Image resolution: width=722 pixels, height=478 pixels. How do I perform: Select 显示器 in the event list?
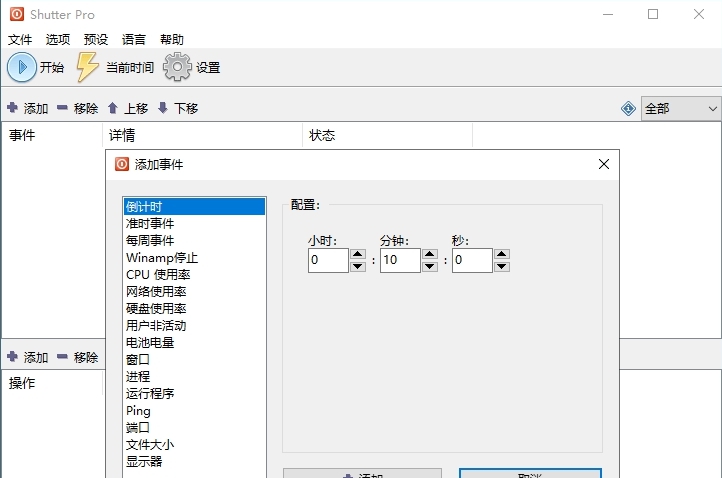coord(194,461)
